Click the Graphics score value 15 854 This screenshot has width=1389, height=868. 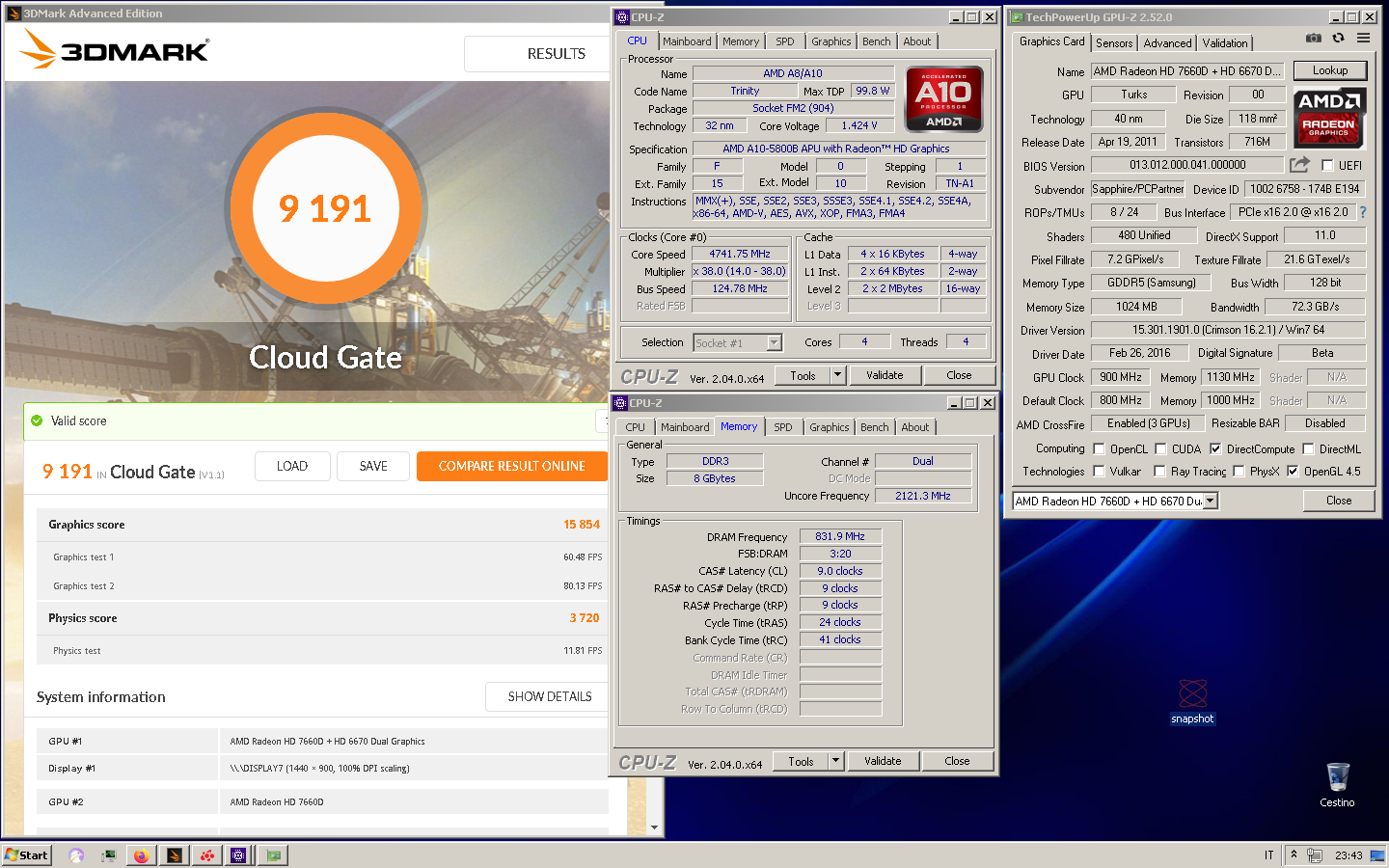582,525
